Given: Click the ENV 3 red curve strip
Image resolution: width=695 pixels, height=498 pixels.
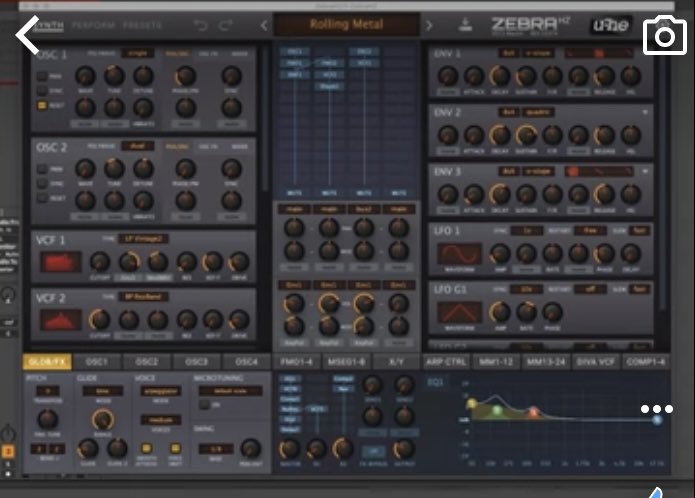Looking at the screenshot, I should pos(599,171).
